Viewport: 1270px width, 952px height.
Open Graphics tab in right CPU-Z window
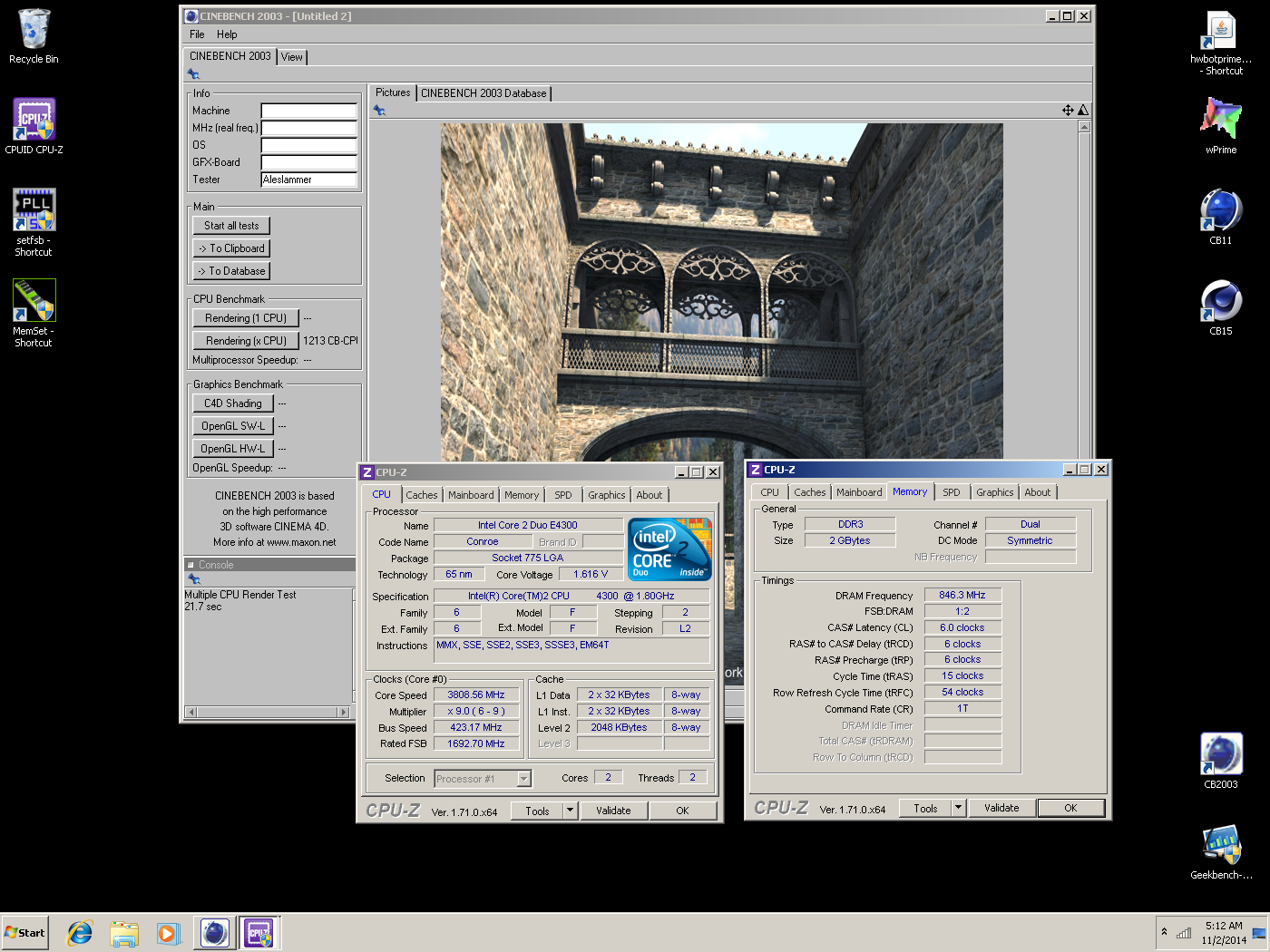pyautogui.click(x=994, y=492)
